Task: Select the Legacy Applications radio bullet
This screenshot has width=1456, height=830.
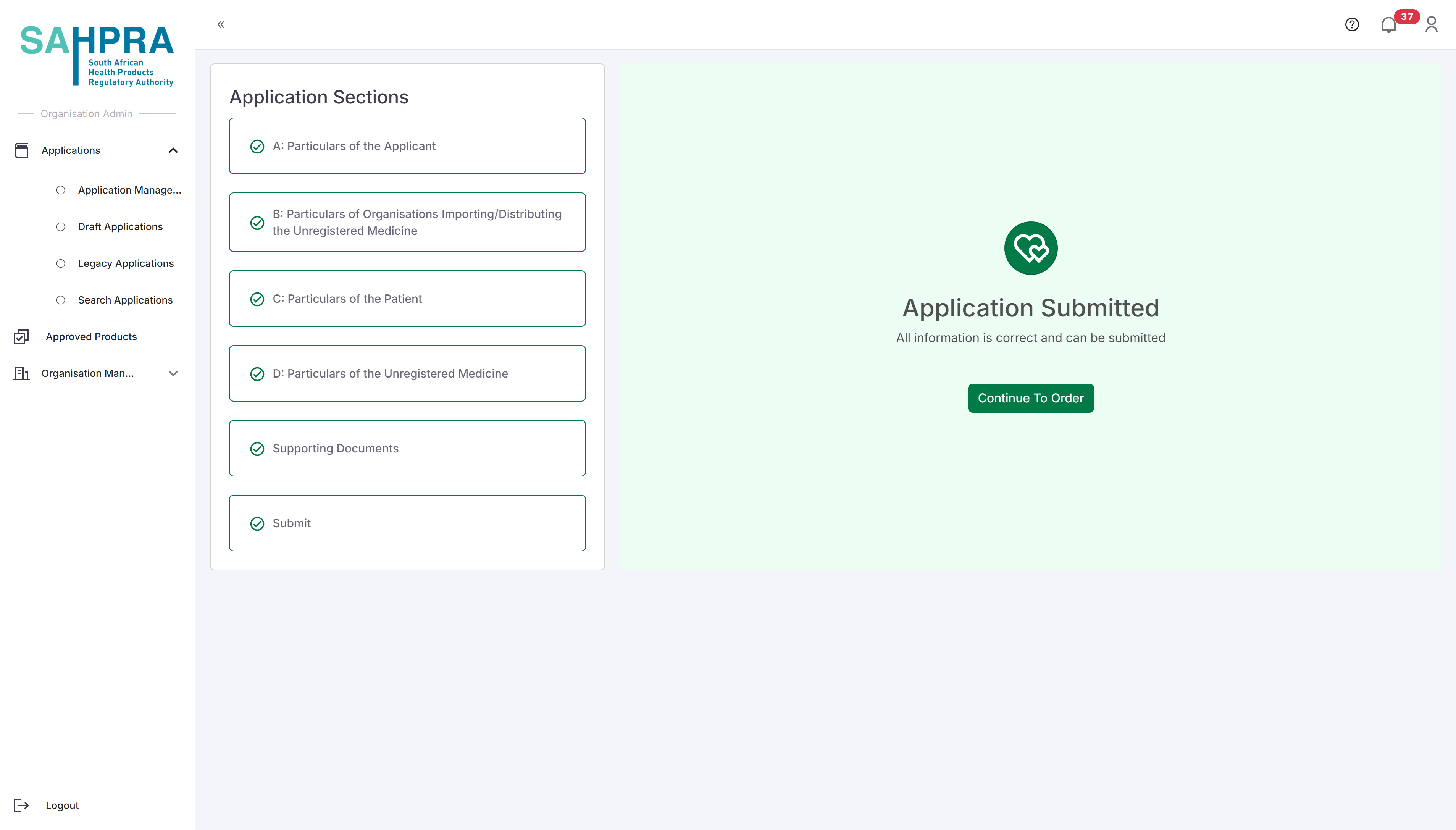Action: [60, 263]
